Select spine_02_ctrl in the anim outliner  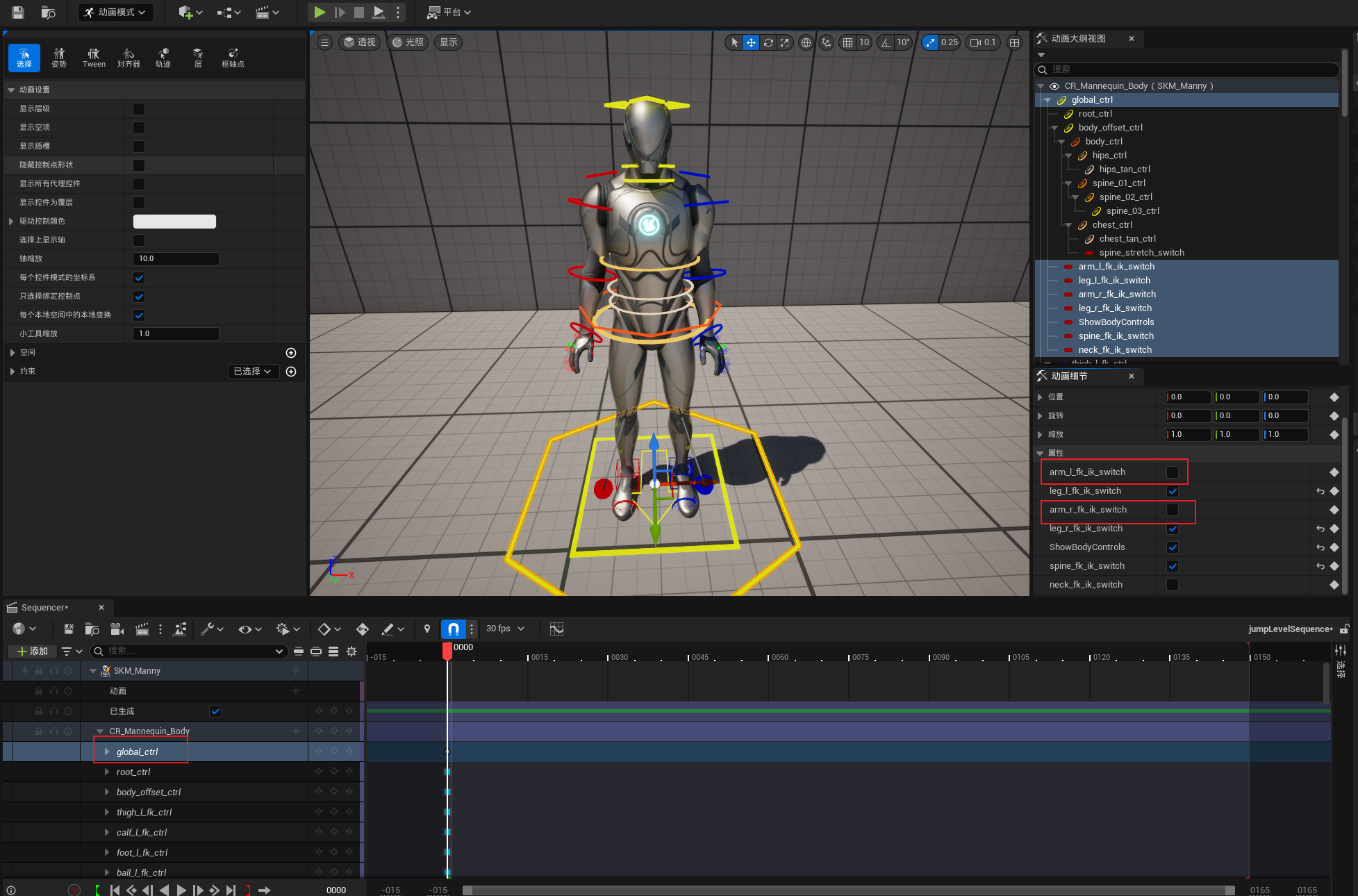pyautogui.click(x=1125, y=197)
